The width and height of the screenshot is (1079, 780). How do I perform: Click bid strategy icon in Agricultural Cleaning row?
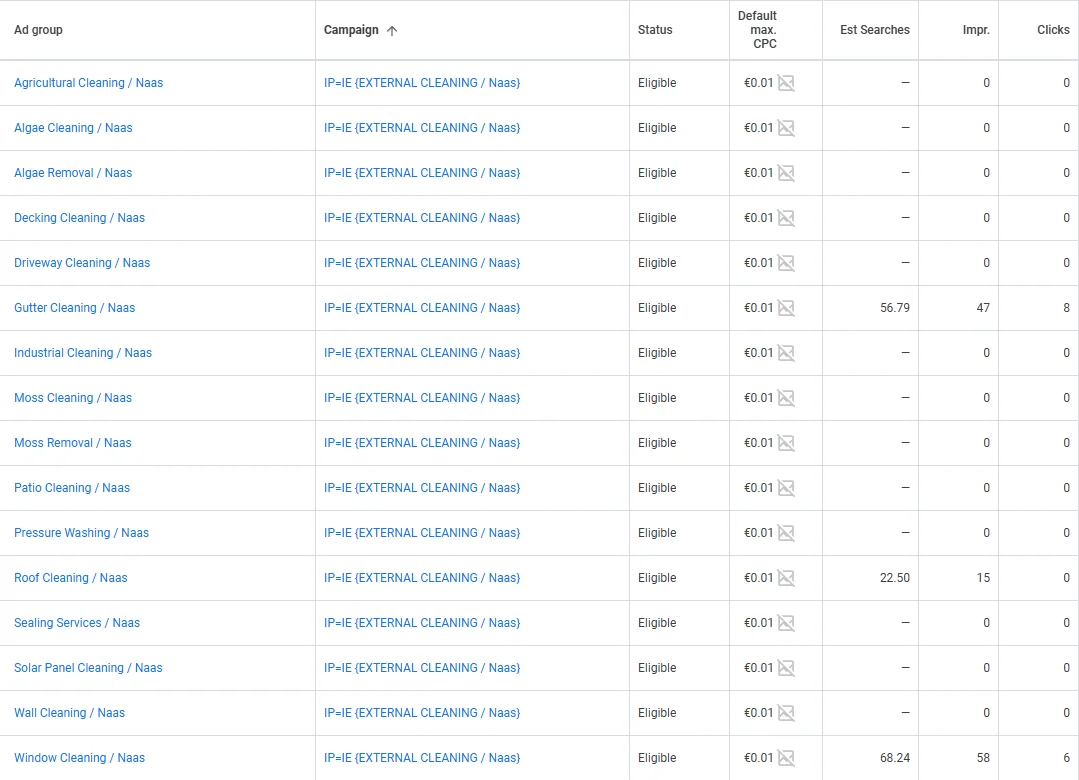[786, 83]
